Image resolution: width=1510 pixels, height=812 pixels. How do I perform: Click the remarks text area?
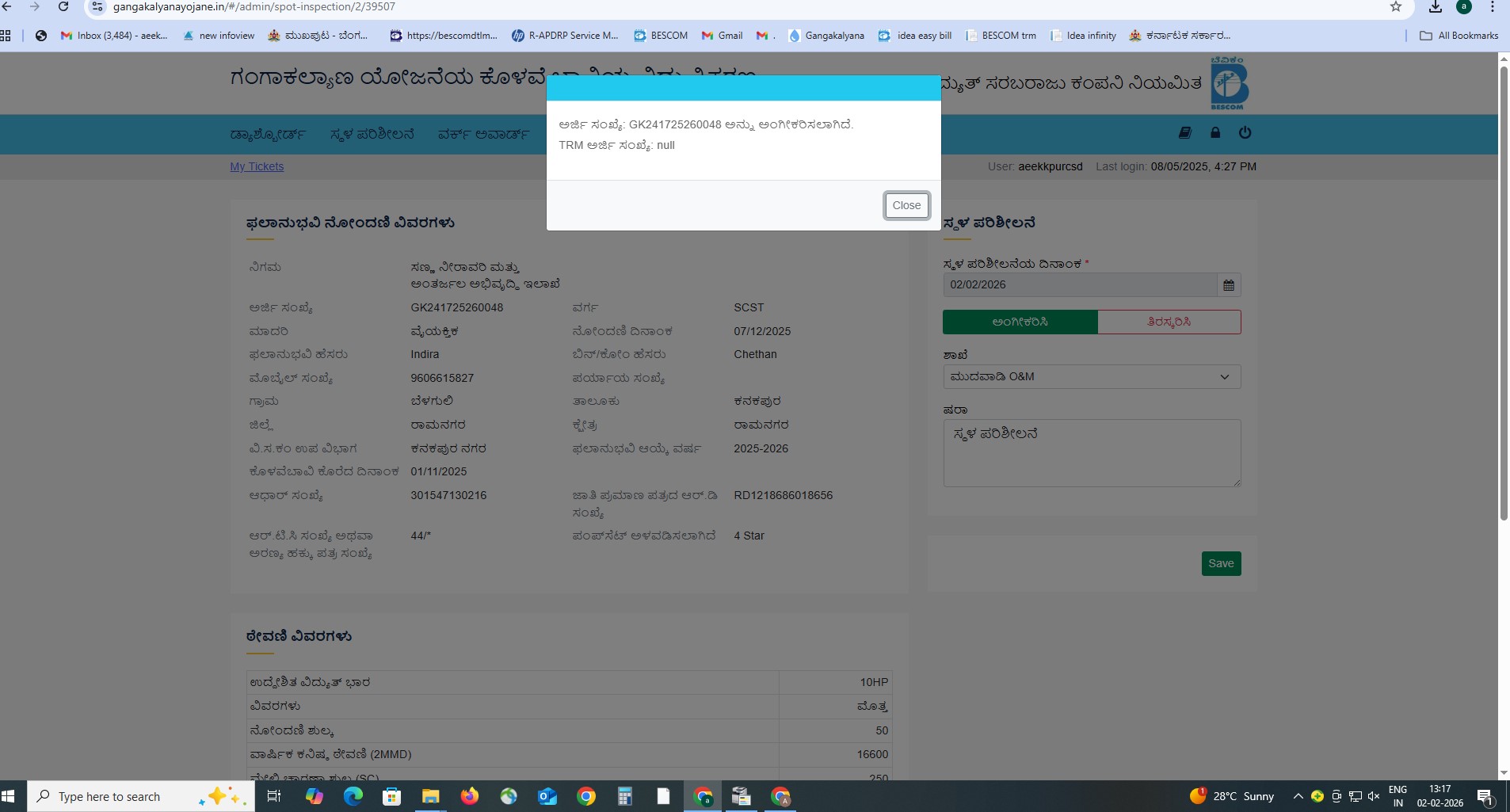point(1092,453)
